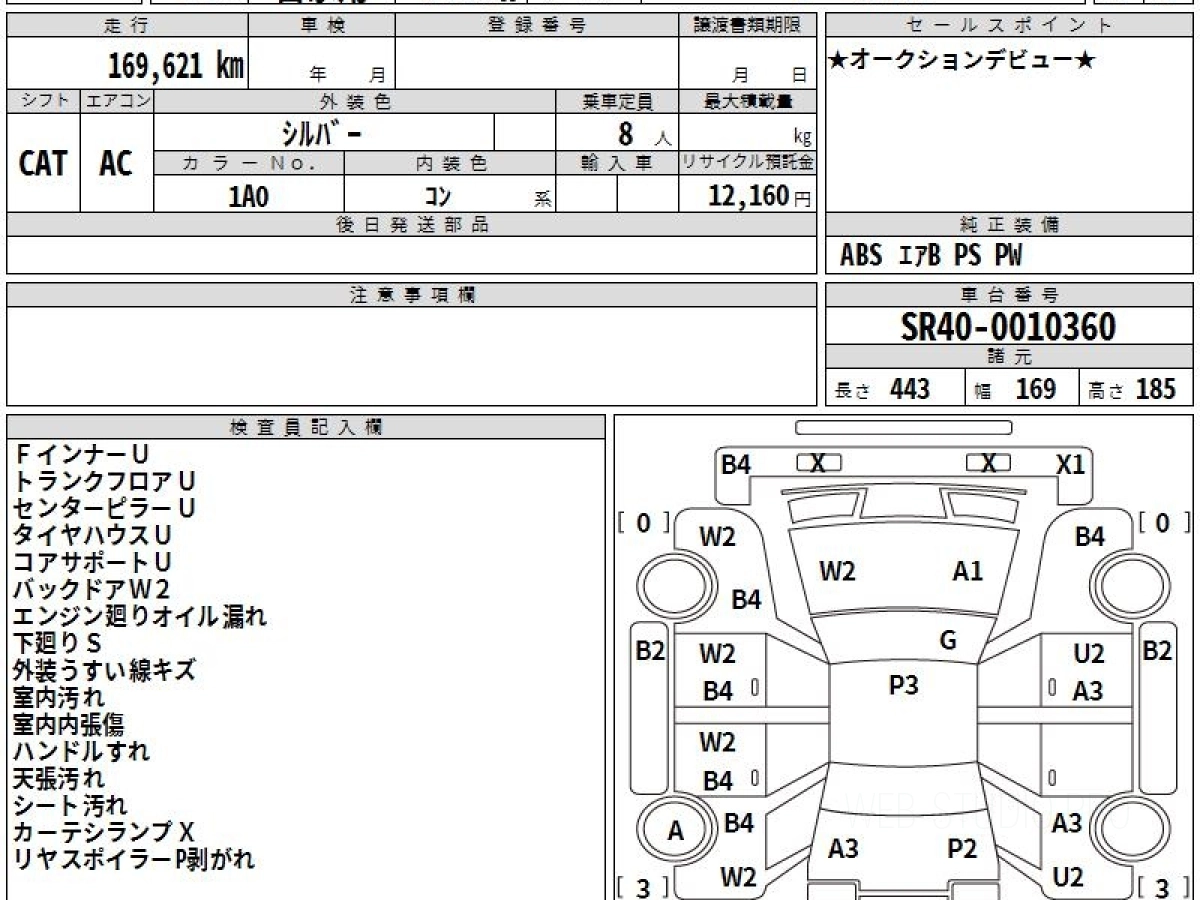Click the 車検 header cell

(321, 26)
